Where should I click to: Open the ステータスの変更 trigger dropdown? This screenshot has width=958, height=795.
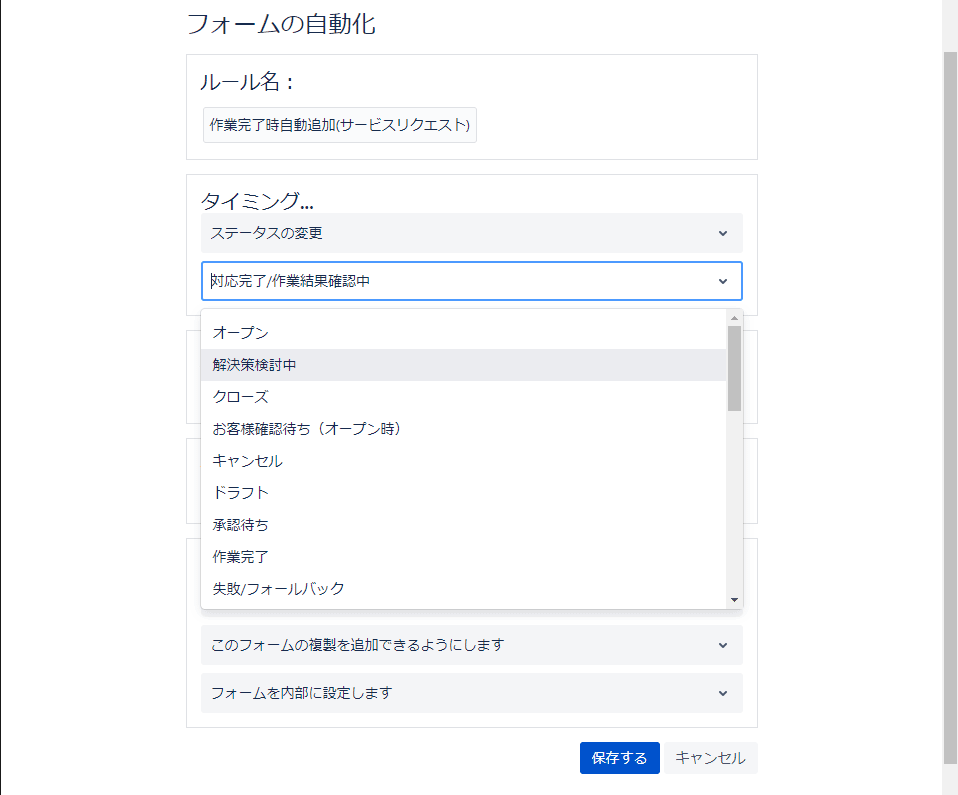tap(472, 233)
